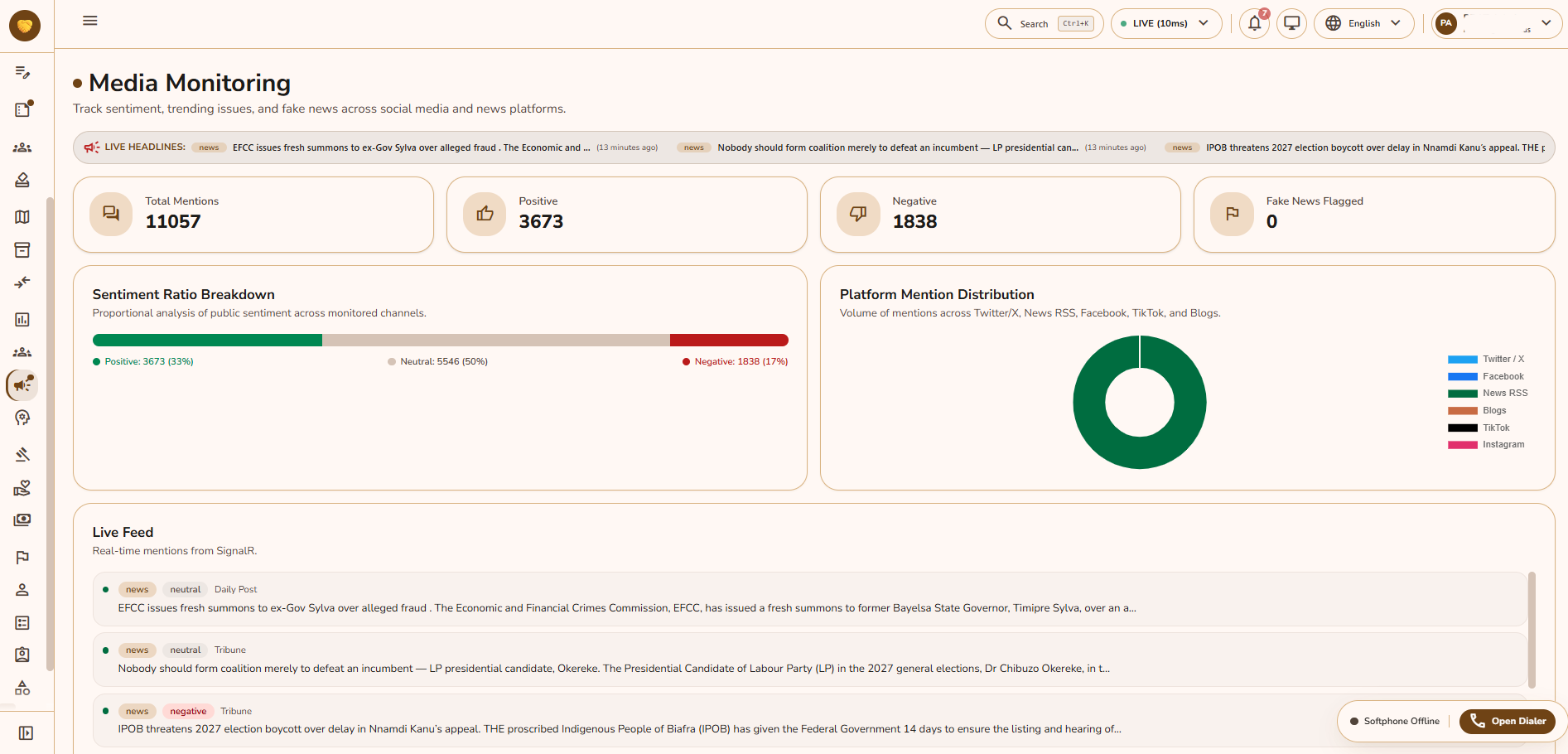Open the map sidebar icon
Viewport: 1568px width, 754px height.
22,216
